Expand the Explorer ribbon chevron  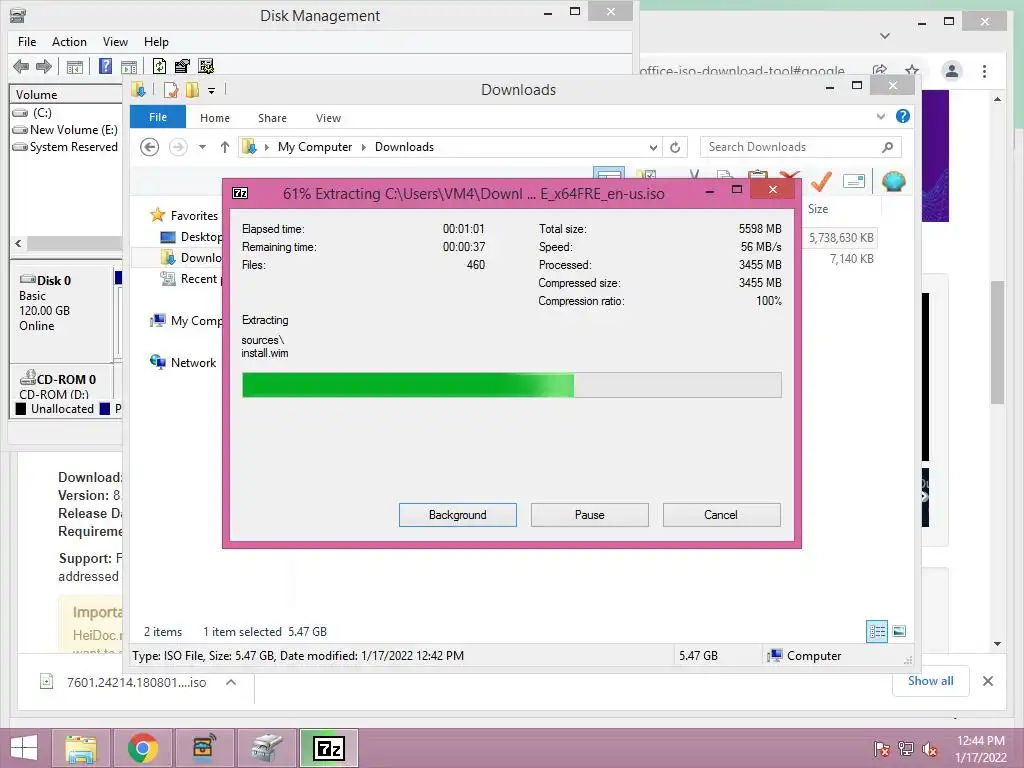(880, 116)
